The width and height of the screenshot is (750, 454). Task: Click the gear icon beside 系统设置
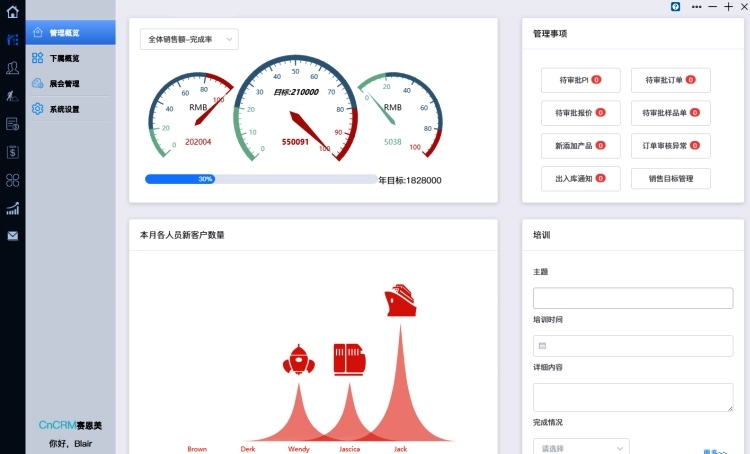click(37, 109)
